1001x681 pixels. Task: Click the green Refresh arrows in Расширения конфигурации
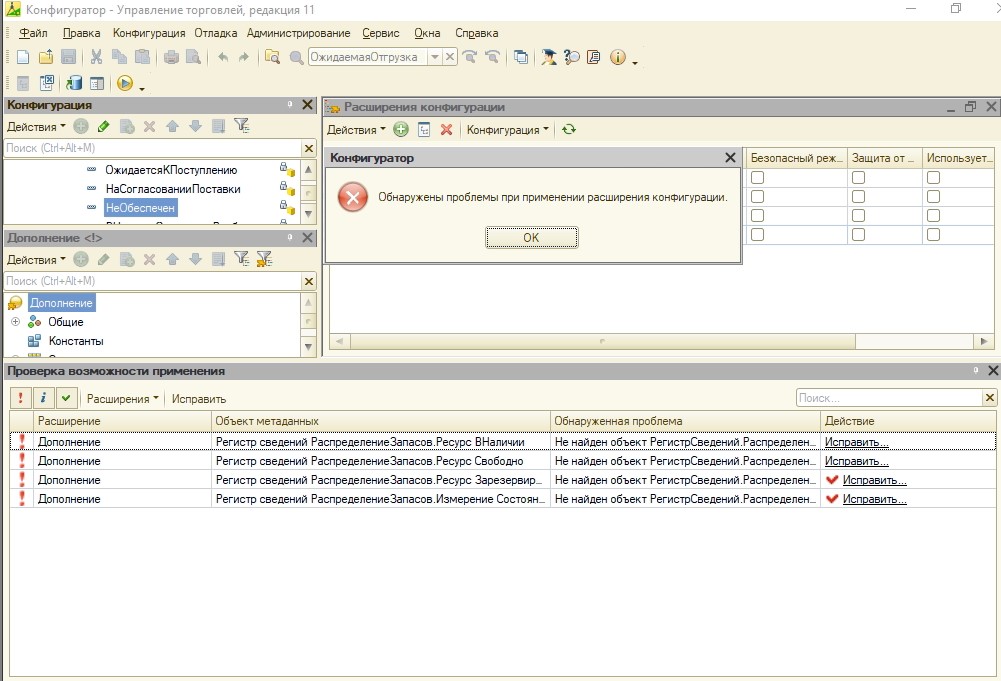click(569, 130)
